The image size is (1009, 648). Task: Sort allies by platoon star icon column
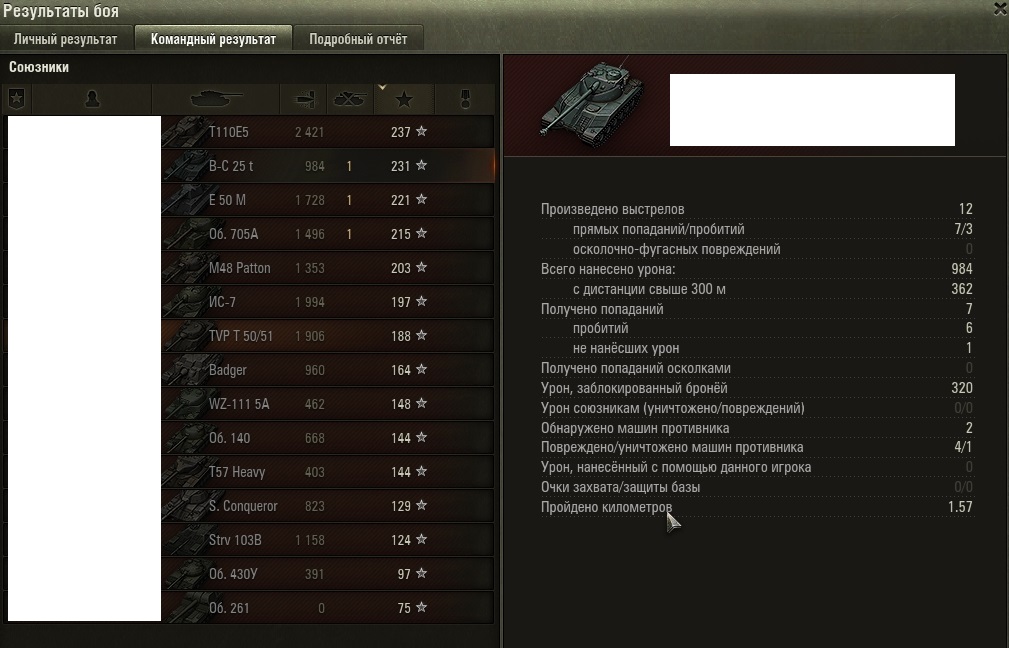coord(17,99)
